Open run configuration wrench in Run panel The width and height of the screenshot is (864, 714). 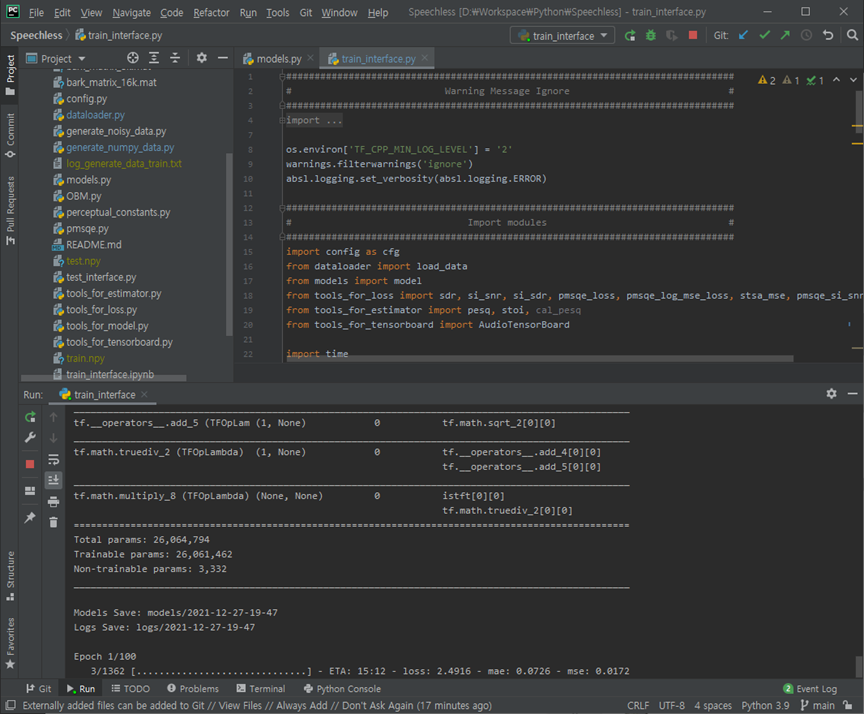tap(30, 437)
